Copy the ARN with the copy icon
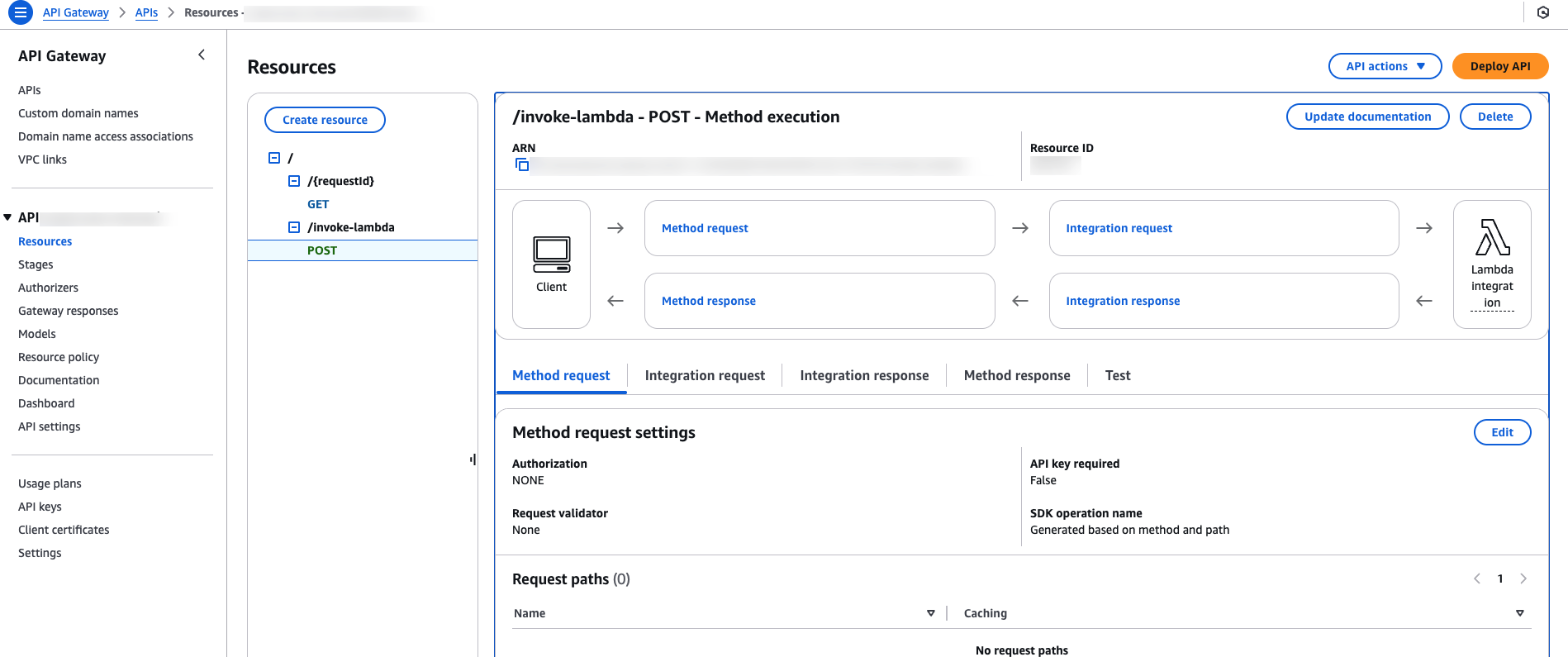 coord(522,165)
